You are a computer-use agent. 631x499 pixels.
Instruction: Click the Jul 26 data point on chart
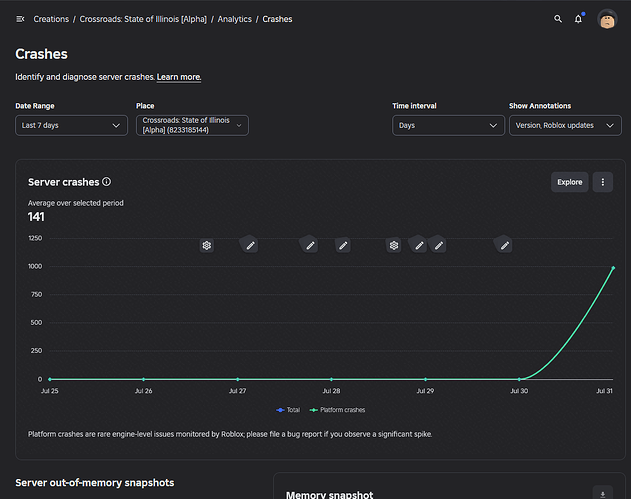(x=144, y=379)
